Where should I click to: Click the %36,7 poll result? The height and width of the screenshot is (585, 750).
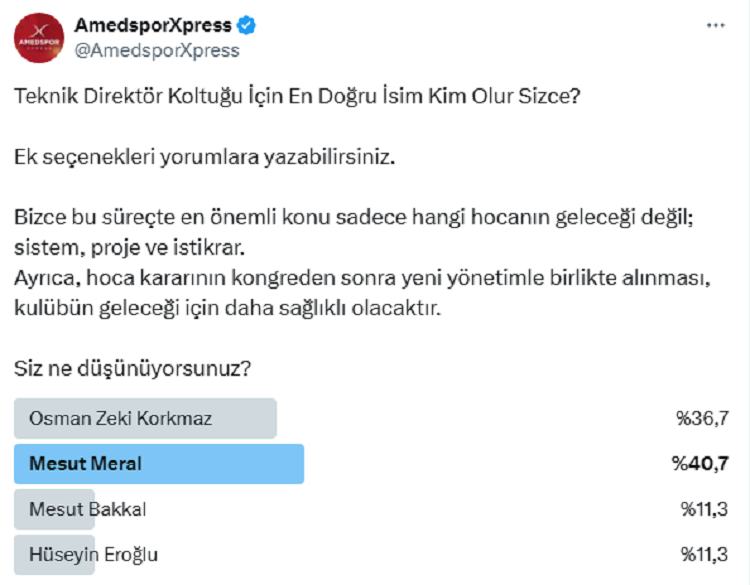coord(702,419)
